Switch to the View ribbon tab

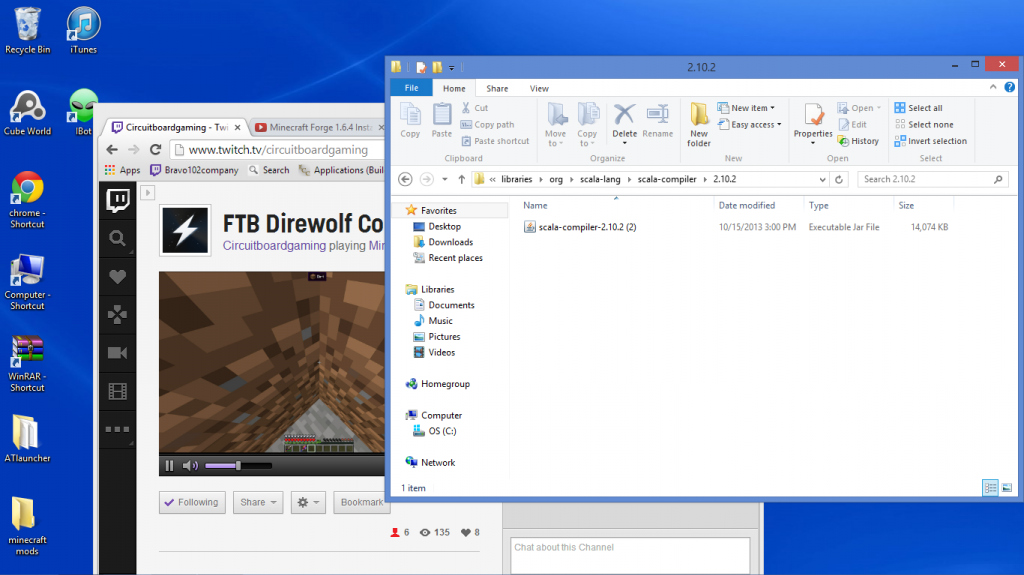point(539,88)
